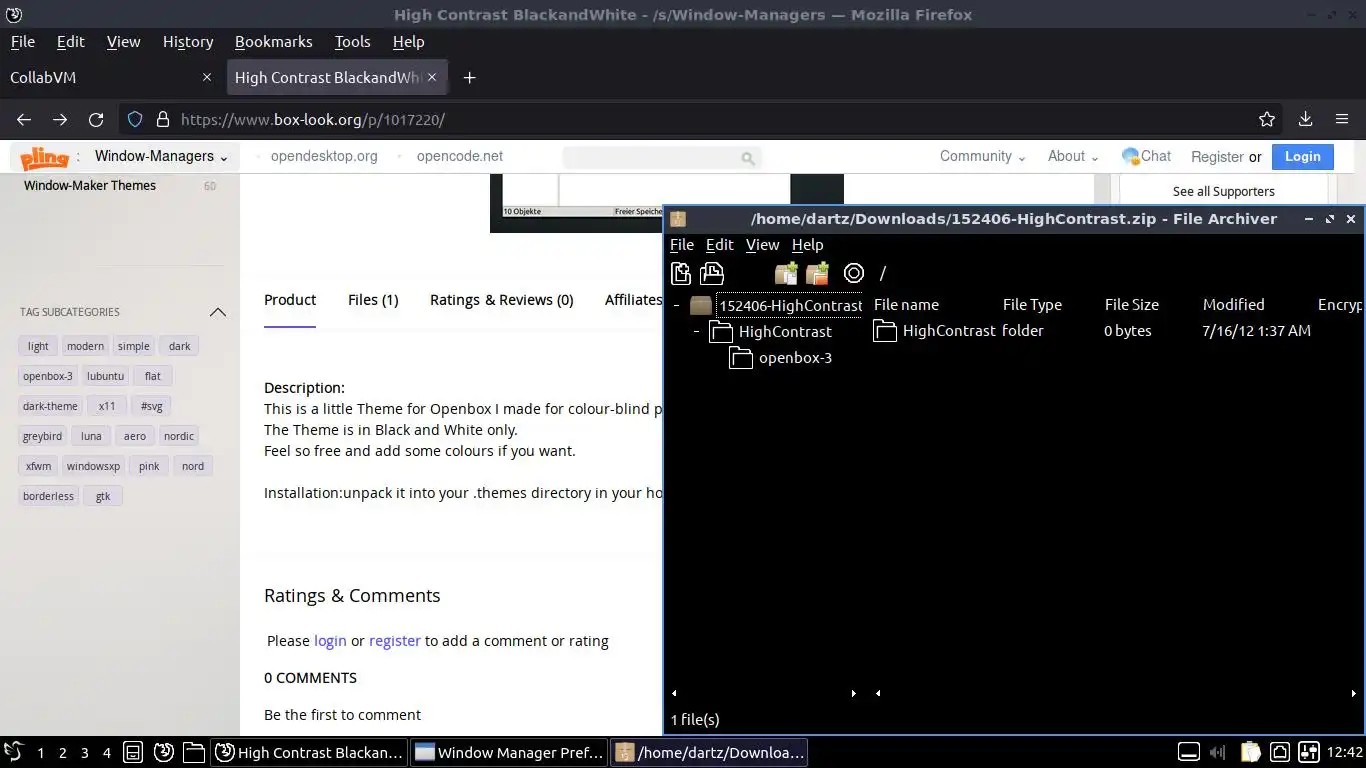1366x768 pixels.
Task: Click the network connection tray icon
Action: tap(1279, 752)
